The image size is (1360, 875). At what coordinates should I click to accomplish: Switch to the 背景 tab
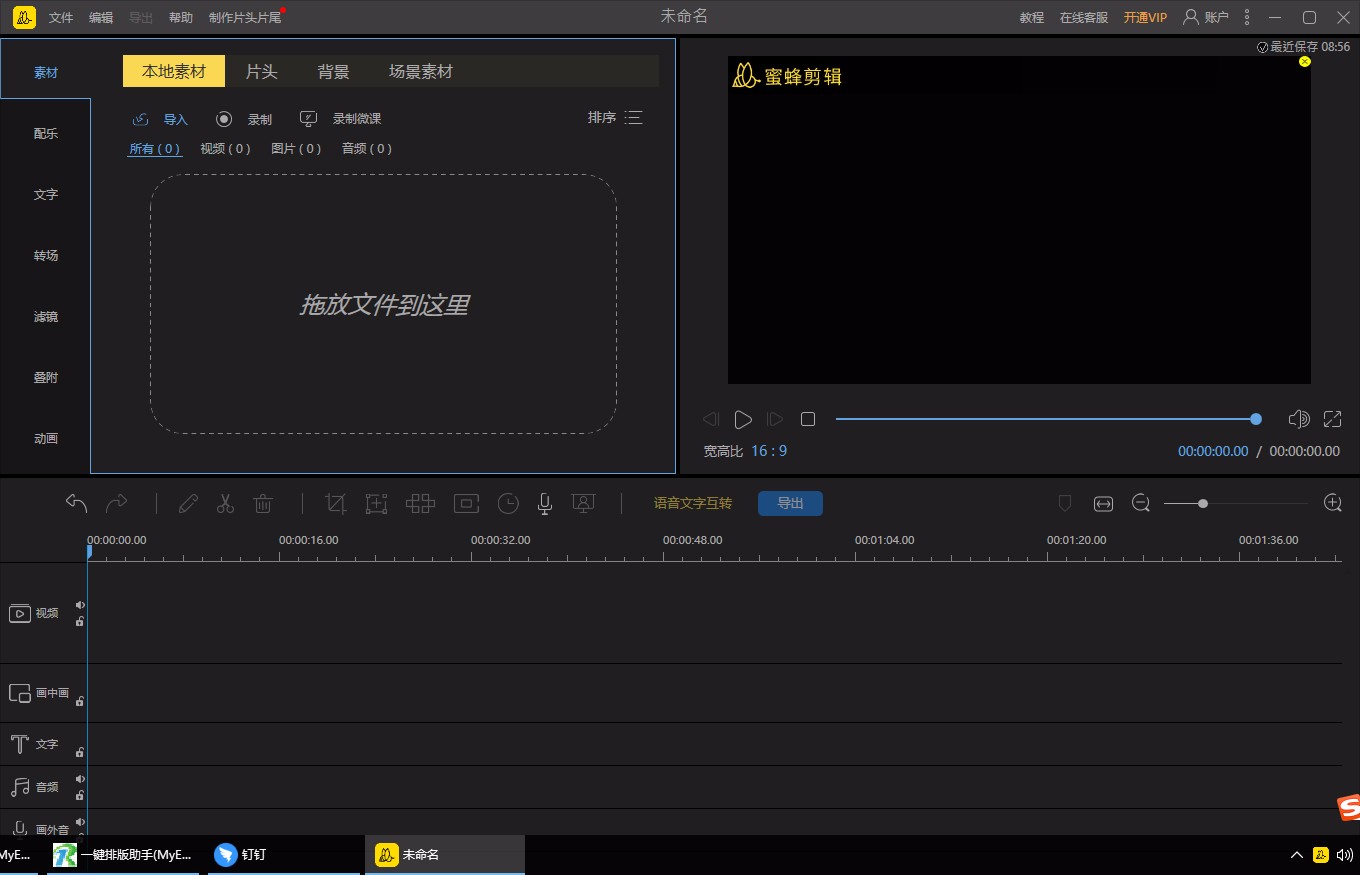[333, 72]
